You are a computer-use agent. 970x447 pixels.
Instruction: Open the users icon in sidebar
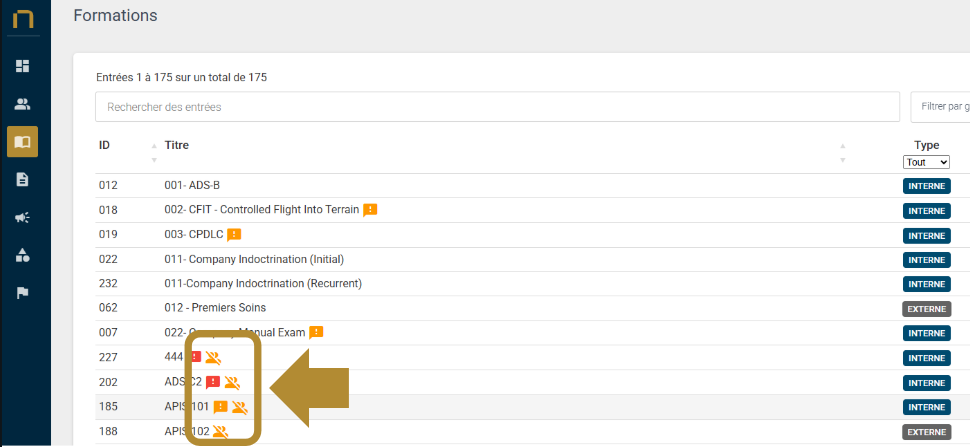point(23,104)
